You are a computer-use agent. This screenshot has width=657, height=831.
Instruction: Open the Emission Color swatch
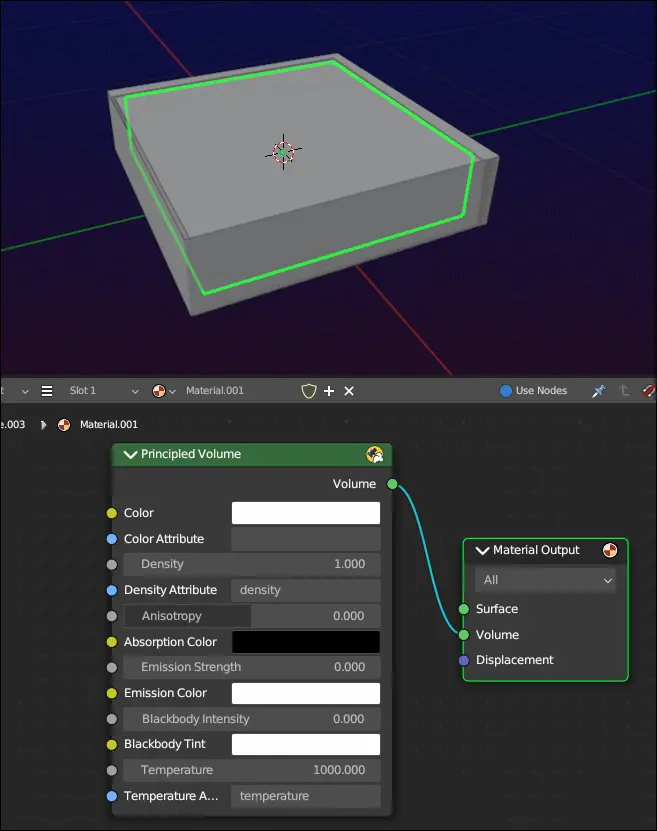click(x=306, y=693)
